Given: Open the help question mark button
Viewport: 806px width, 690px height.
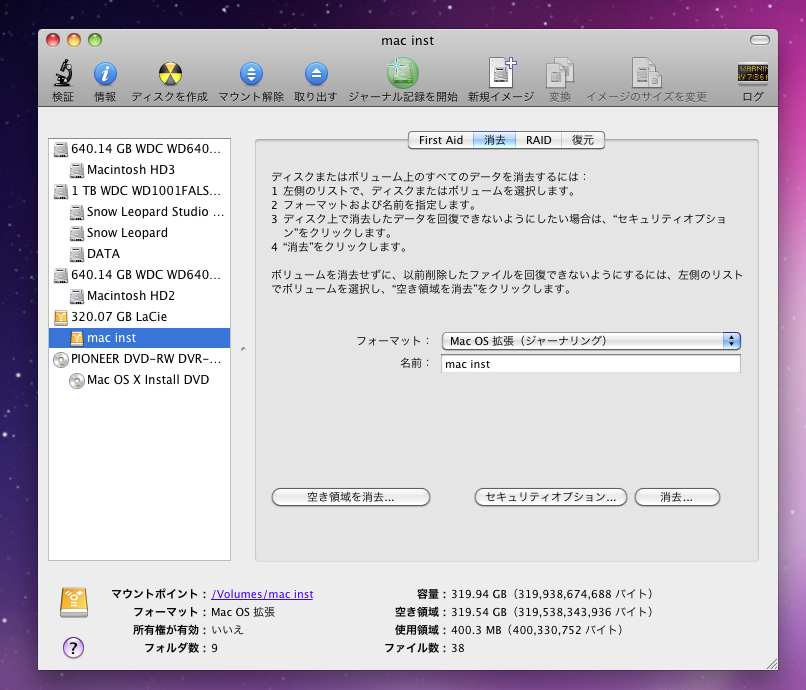Looking at the screenshot, I should click(x=73, y=648).
